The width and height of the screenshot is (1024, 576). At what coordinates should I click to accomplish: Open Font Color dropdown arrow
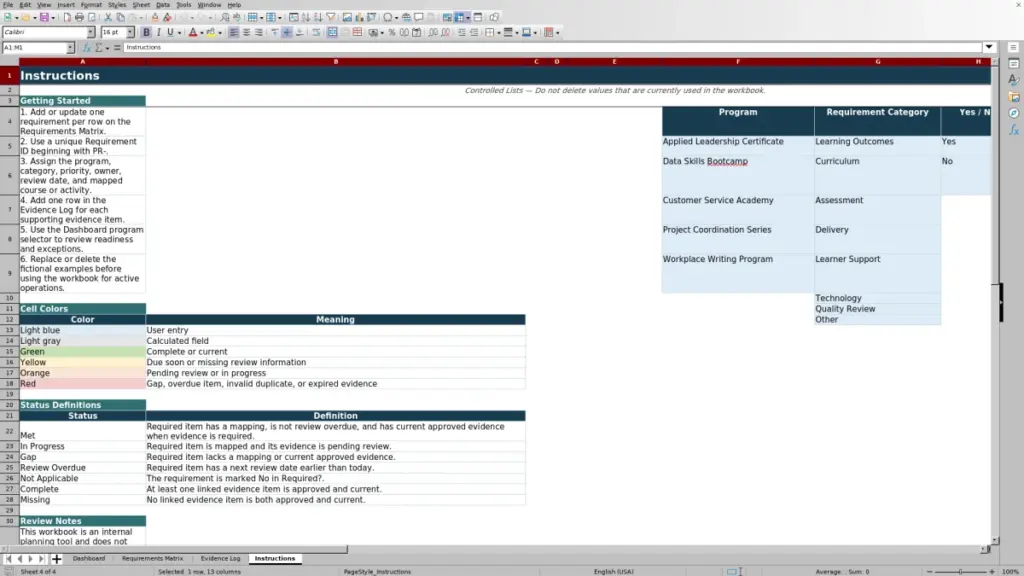pos(202,33)
